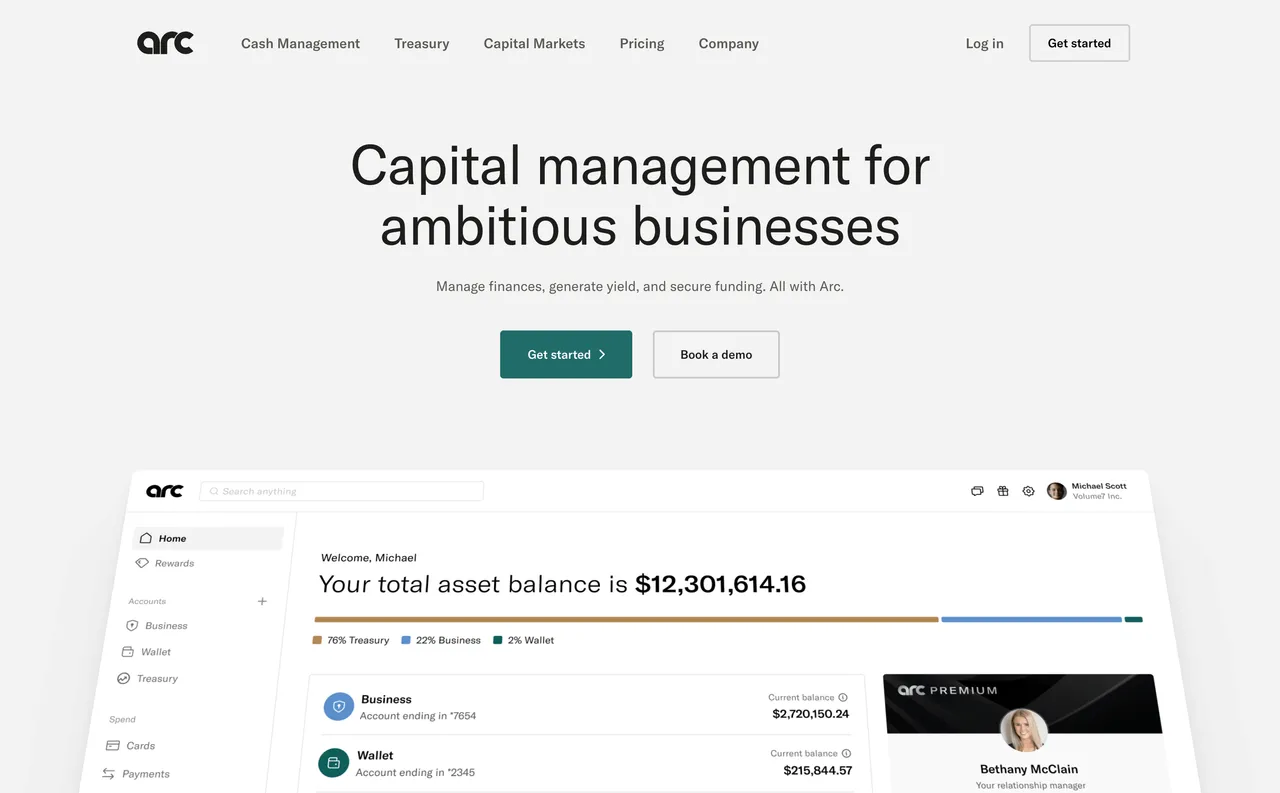Click the Treasury segment of the allocation bar
The image size is (1280, 793).
coord(626,619)
